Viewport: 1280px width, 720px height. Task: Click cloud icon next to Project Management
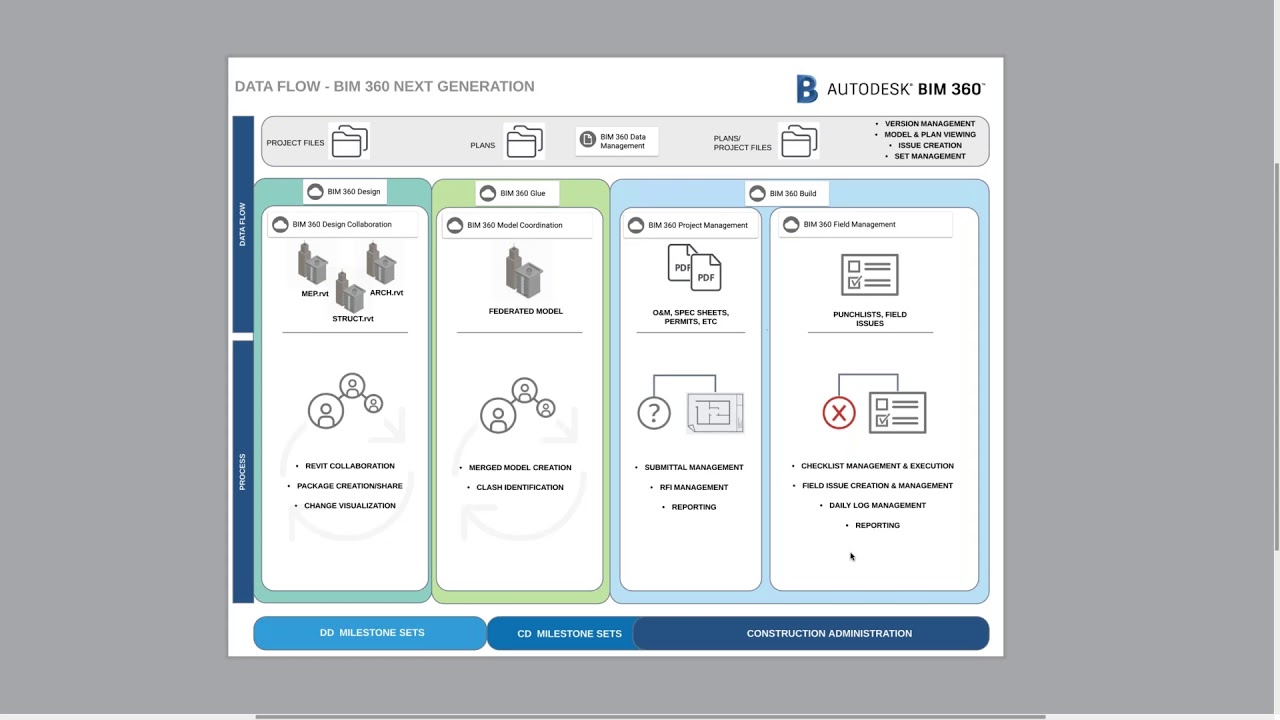(x=636, y=225)
